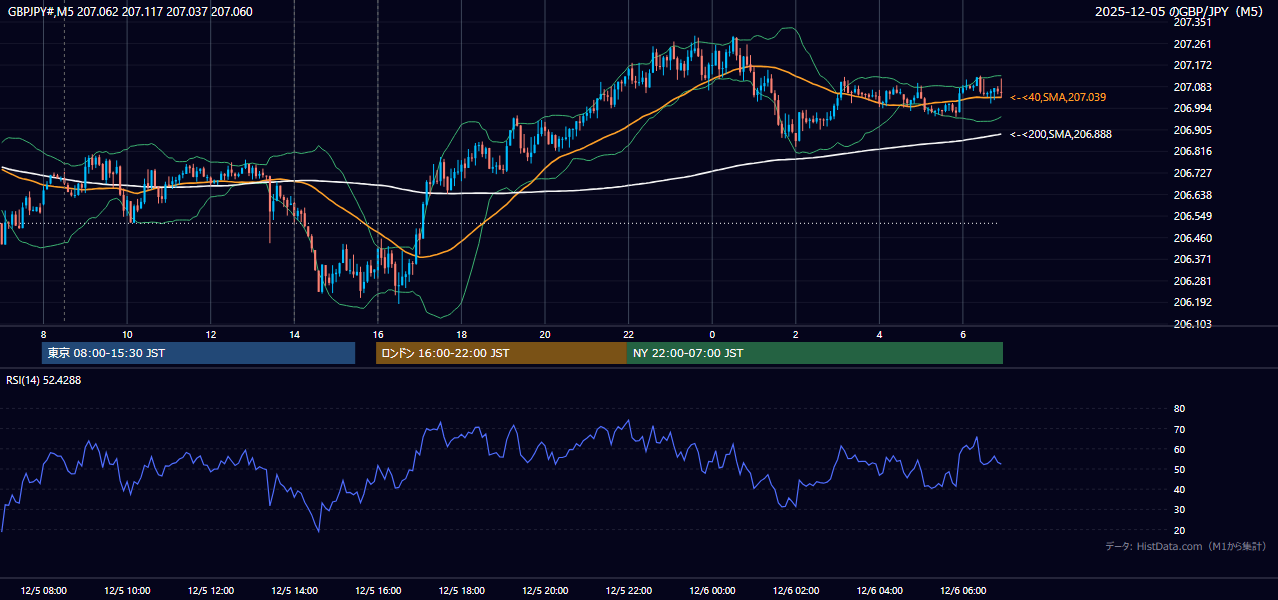Click price axis value 206.994

(x=1192, y=108)
